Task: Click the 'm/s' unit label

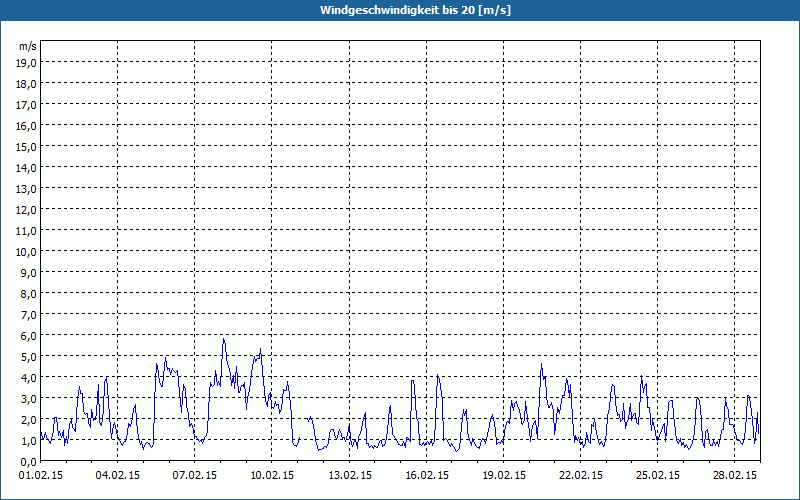Action: tap(28, 46)
